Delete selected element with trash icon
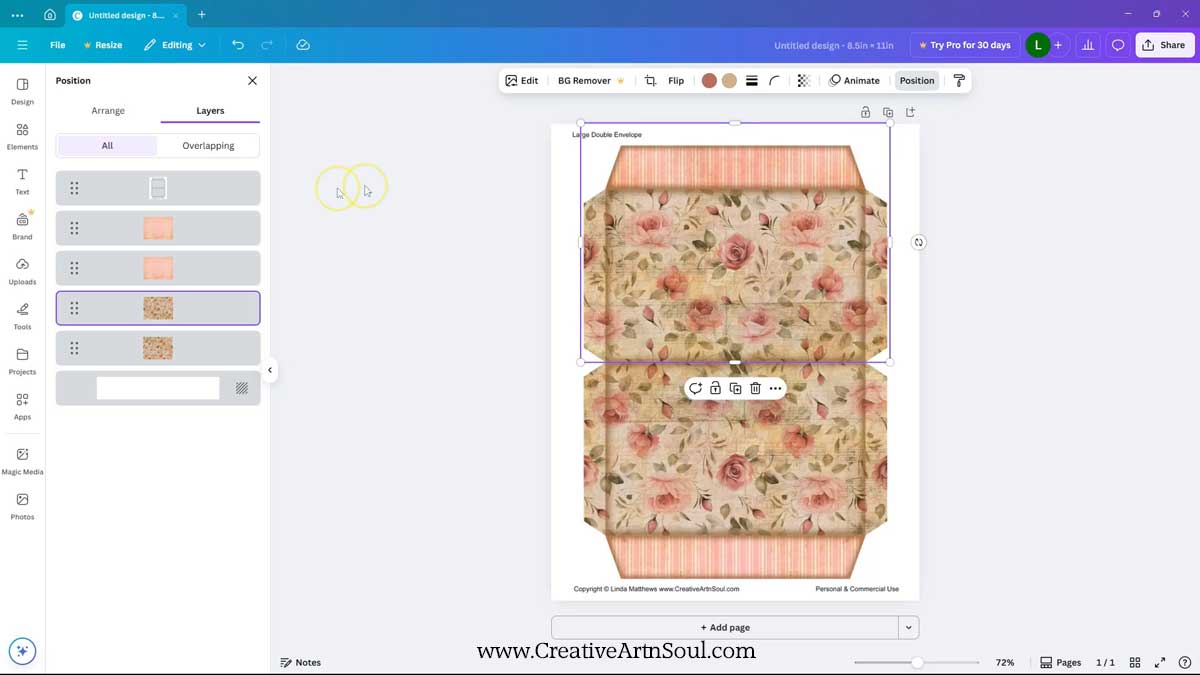This screenshot has height=675, width=1200. tap(755, 388)
